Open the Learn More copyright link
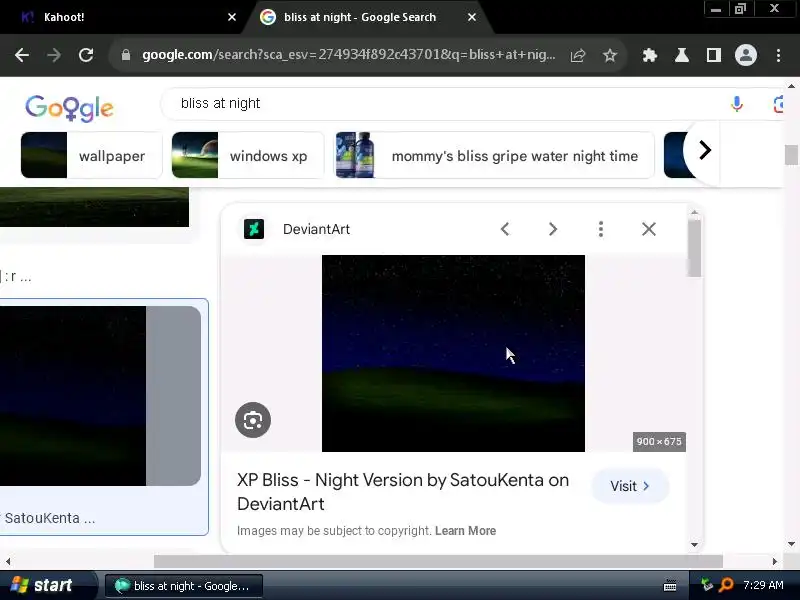 click(x=465, y=531)
